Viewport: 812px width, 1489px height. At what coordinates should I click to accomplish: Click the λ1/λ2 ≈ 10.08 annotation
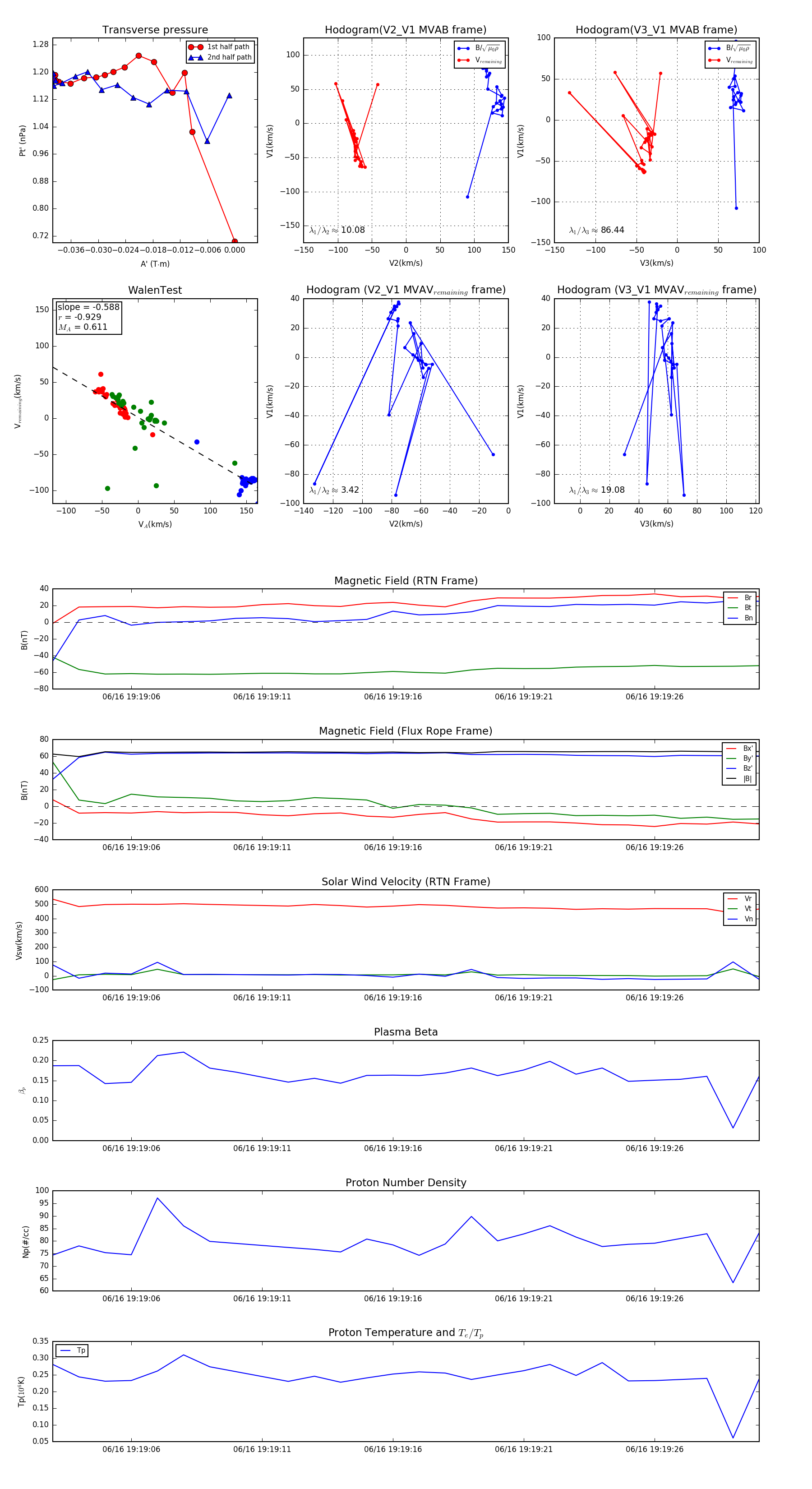pyautogui.click(x=337, y=230)
